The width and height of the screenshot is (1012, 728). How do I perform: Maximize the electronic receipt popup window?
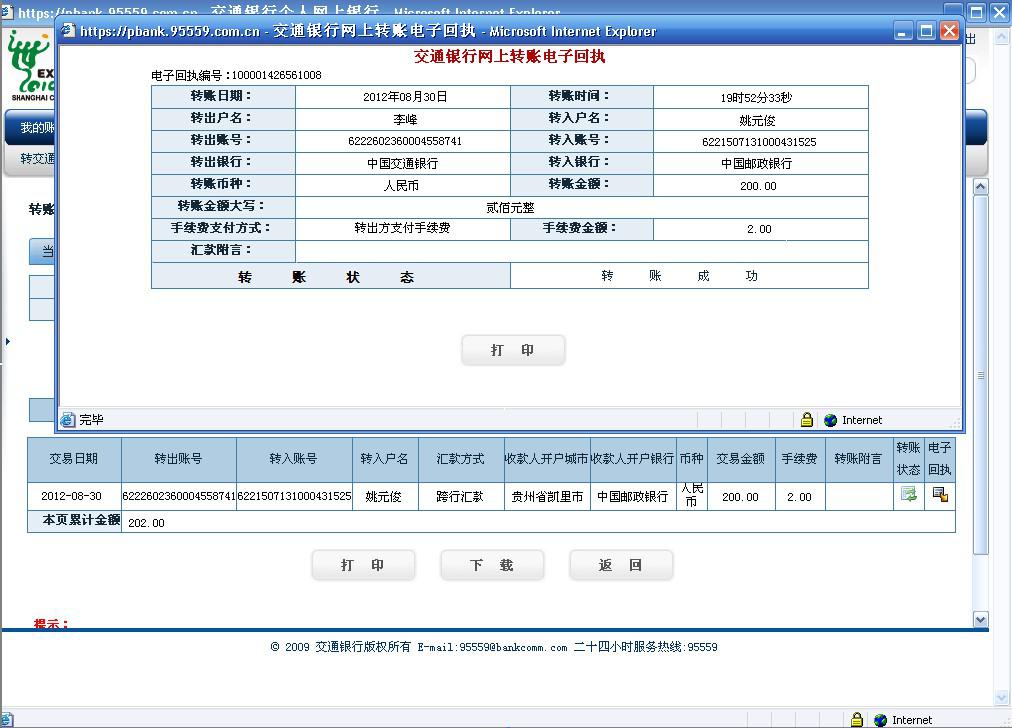click(926, 31)
